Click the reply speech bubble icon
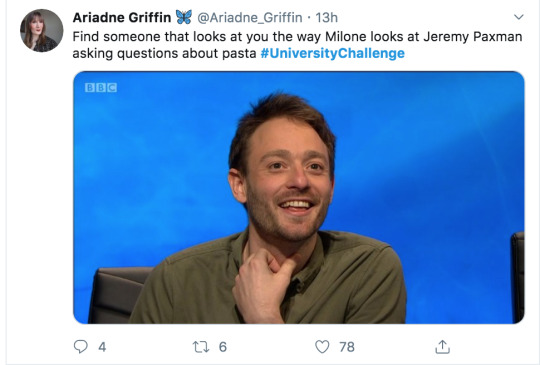Viewport: 540px width, 365px height. [81, 346]
